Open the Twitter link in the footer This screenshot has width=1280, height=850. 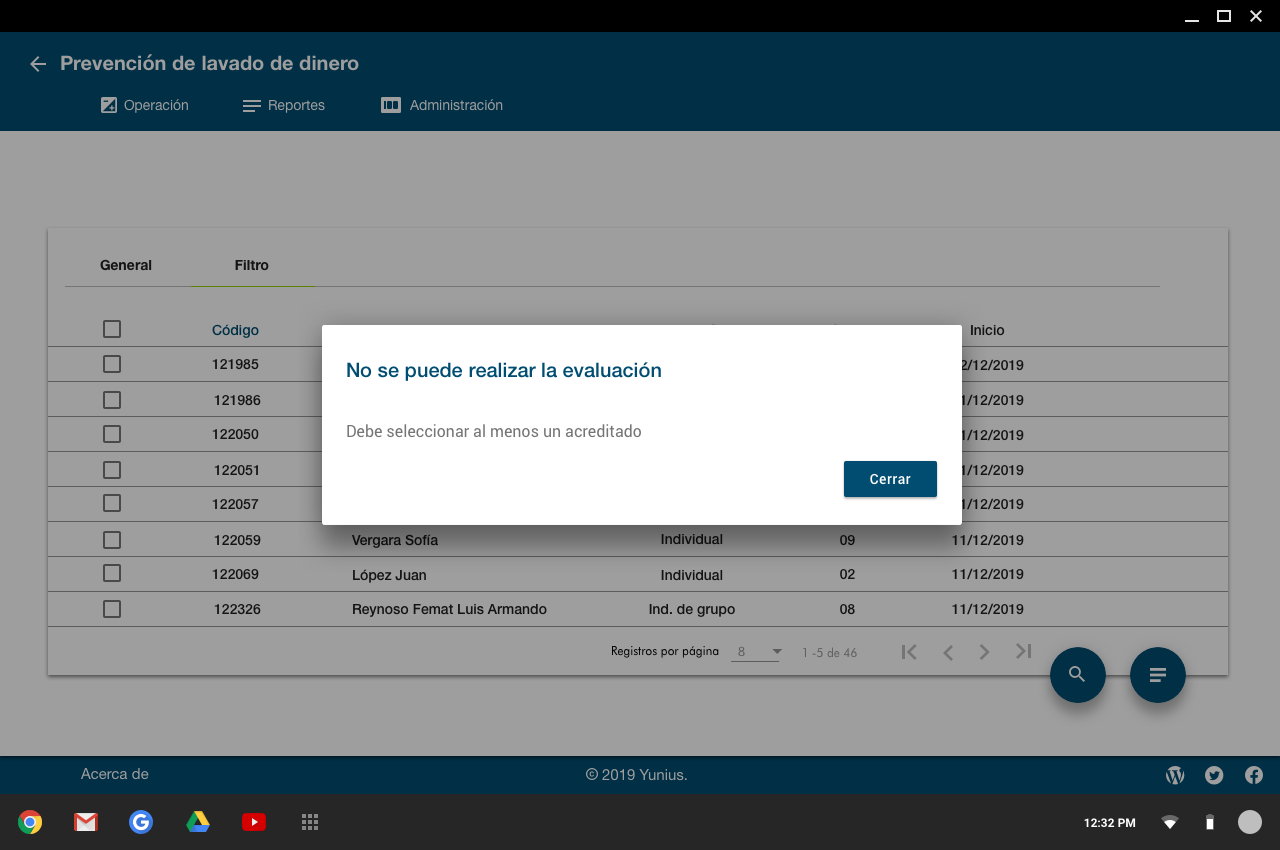tap(1214, 775)
